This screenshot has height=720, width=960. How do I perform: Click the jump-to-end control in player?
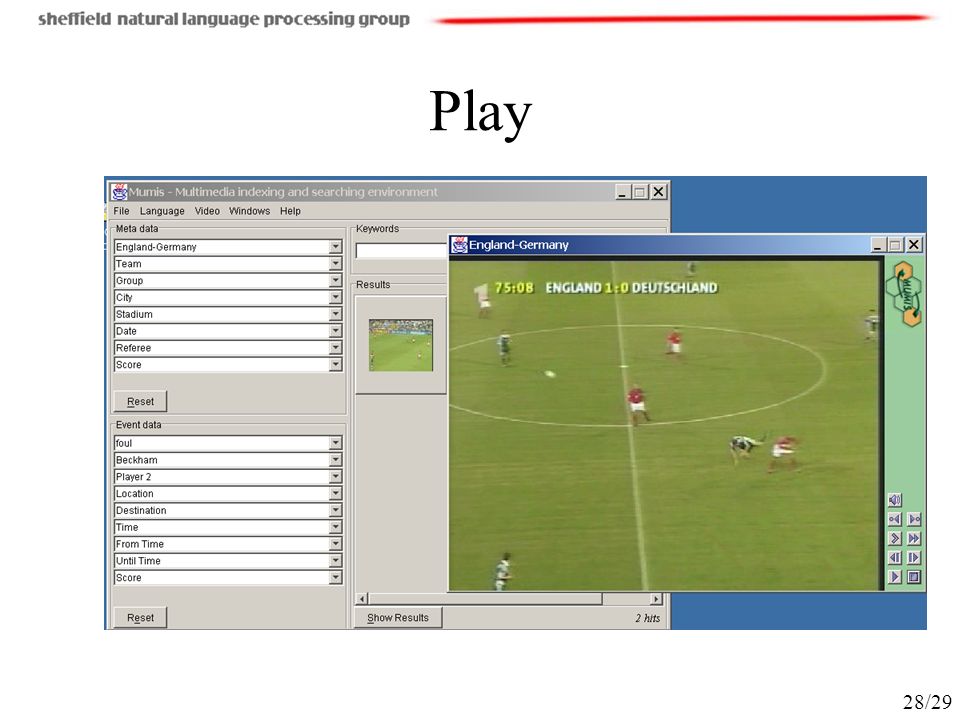coord(914,519)
